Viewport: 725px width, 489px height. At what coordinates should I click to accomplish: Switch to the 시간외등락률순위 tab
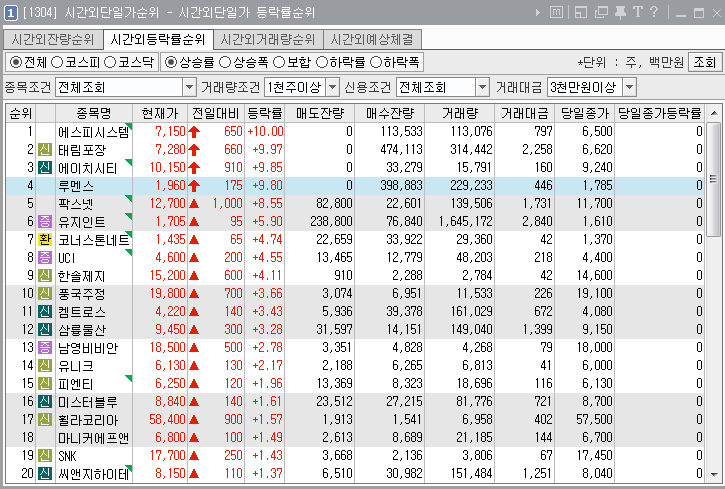pyautogui.click(x=158, y=40)
